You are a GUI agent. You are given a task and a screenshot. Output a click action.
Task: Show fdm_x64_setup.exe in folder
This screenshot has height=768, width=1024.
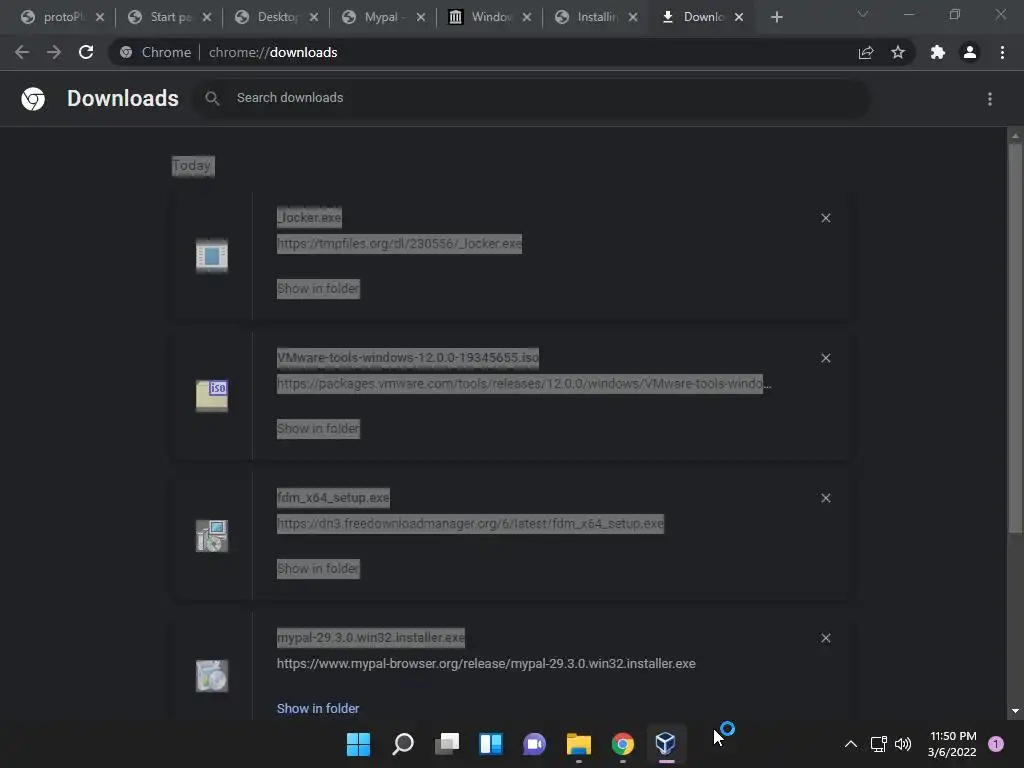318,569
